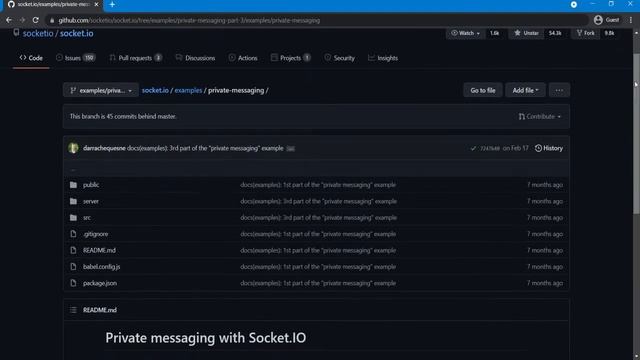The image size is (640, 360).
Task: Open the Discussions tab
Action: tap(195, 58)
